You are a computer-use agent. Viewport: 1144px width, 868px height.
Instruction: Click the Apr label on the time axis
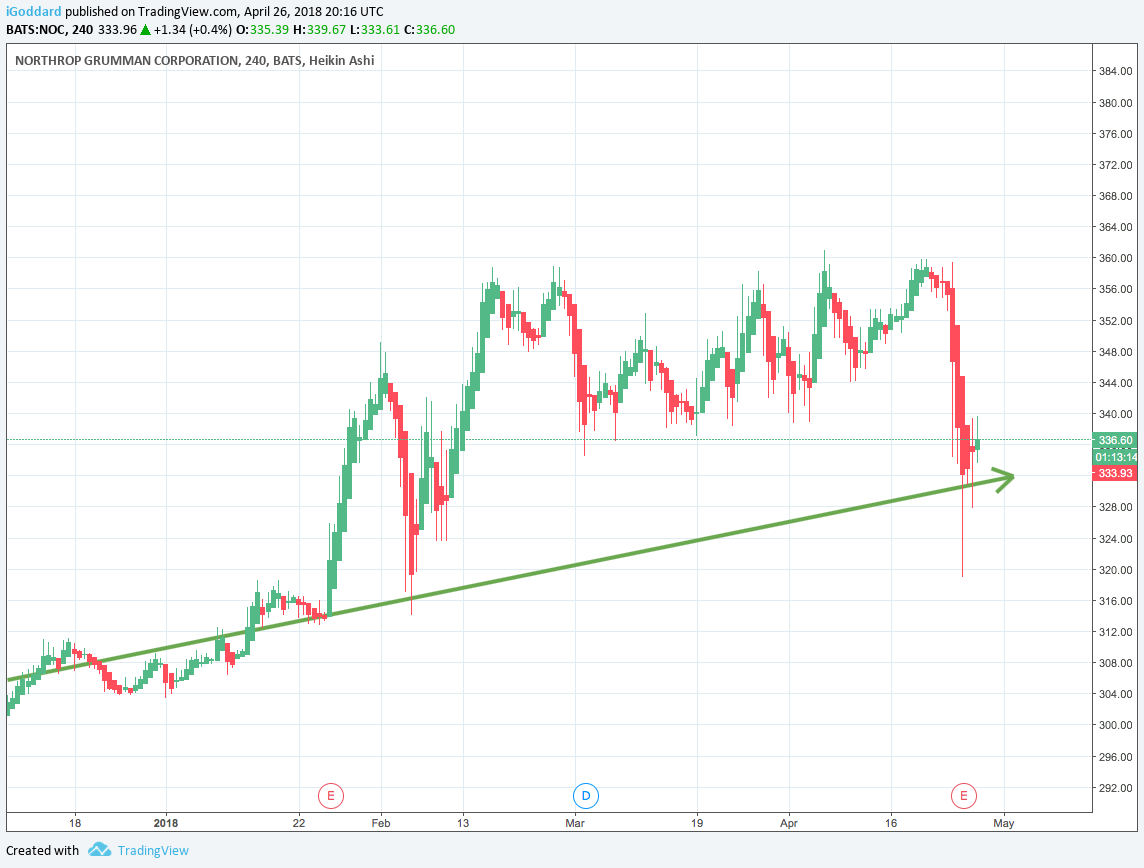pyautogui.click(x=789, y=823)
